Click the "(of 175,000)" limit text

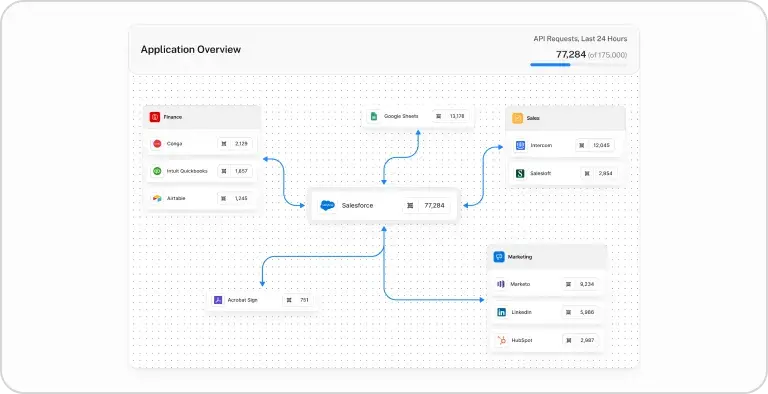(607, 55)
